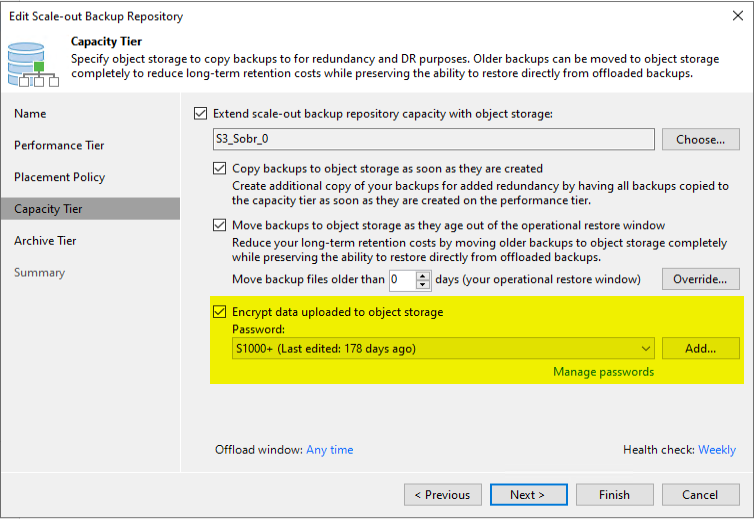Increase days with spinner up arrow
The height and width of the screenshot is (519, 755).
pos(423,275)
